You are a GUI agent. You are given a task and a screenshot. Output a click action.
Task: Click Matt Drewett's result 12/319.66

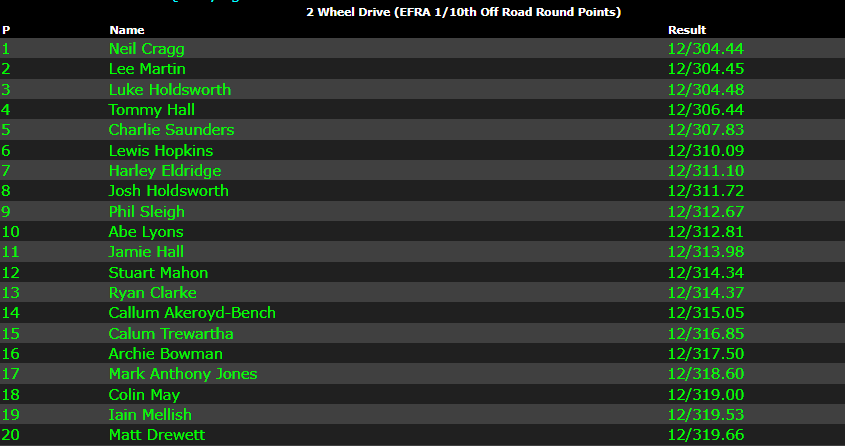click(x=705, y=435)
